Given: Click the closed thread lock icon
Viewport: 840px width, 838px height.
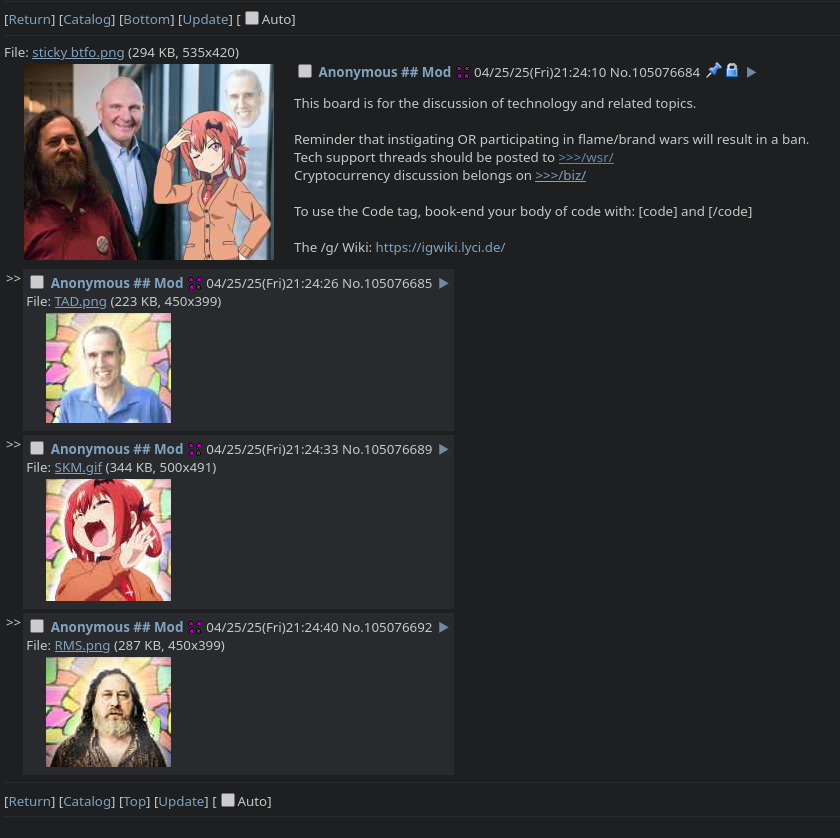Looking at the screenshot, I should 732,70.
